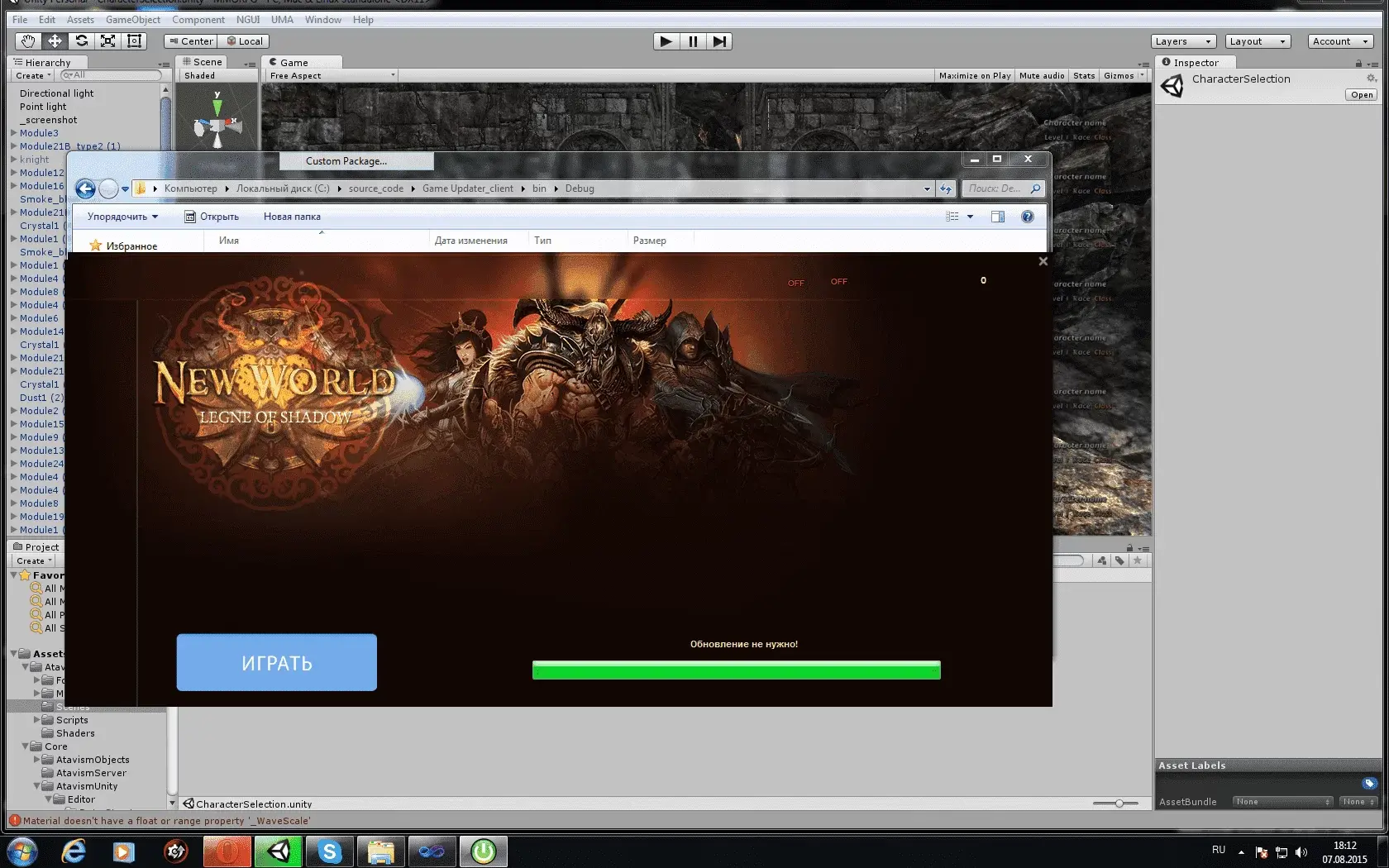The image size is (1389, 868).
Task: Change view mode icon in file dialog
Action: tap(952, 217)
